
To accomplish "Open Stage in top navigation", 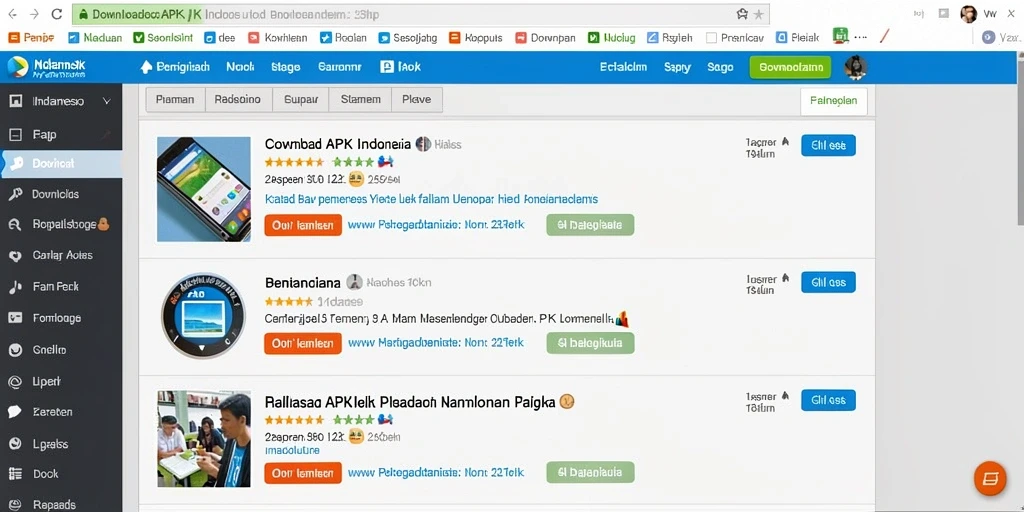I will [x=285, y=67].
